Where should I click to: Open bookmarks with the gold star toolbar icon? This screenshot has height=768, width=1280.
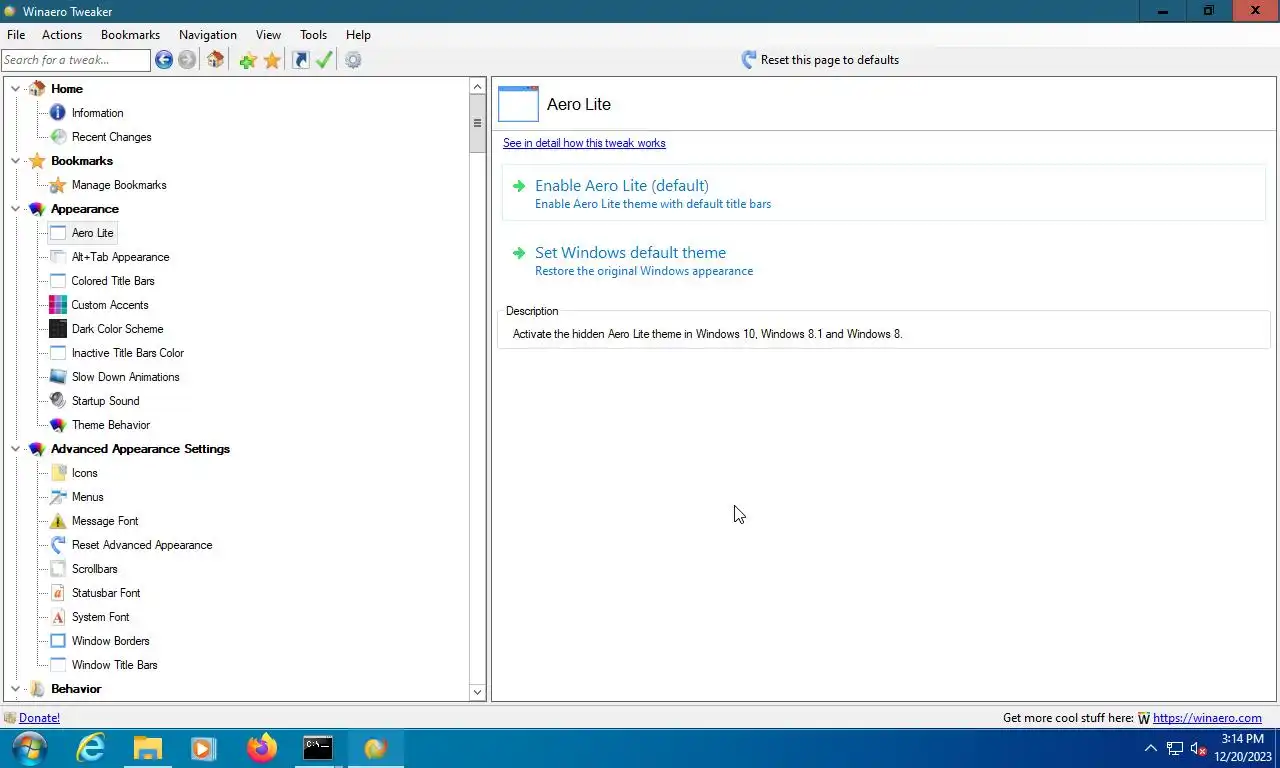[272, 60]
